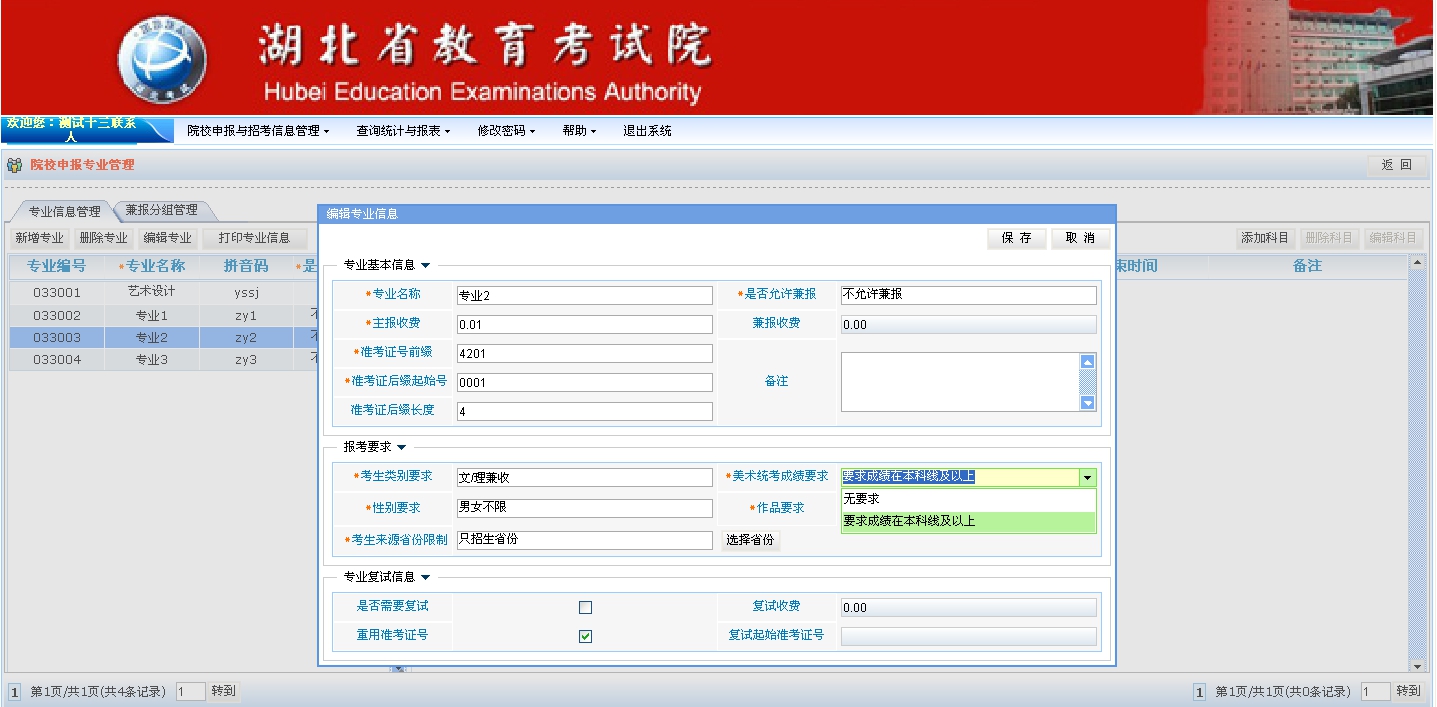Click the grid scrollbar up arrow at right
Screen dimensions: 1437x707
click(x=1416, y=263)
